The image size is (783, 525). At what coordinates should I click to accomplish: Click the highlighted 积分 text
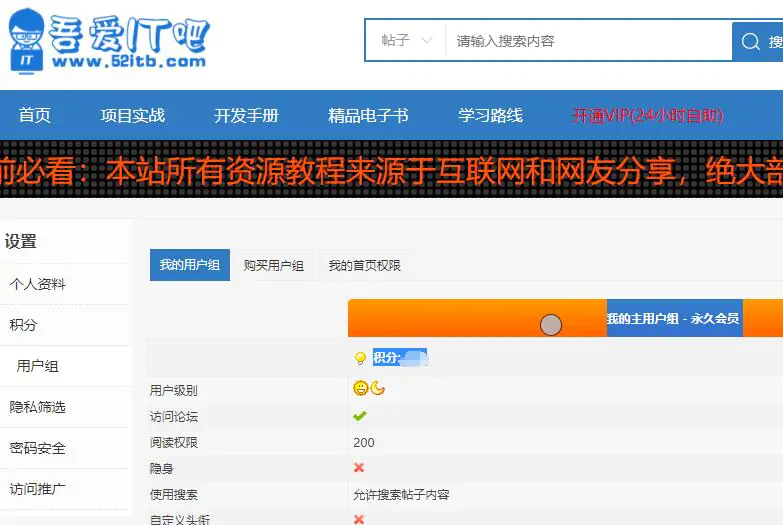click(x=399, y=358)
